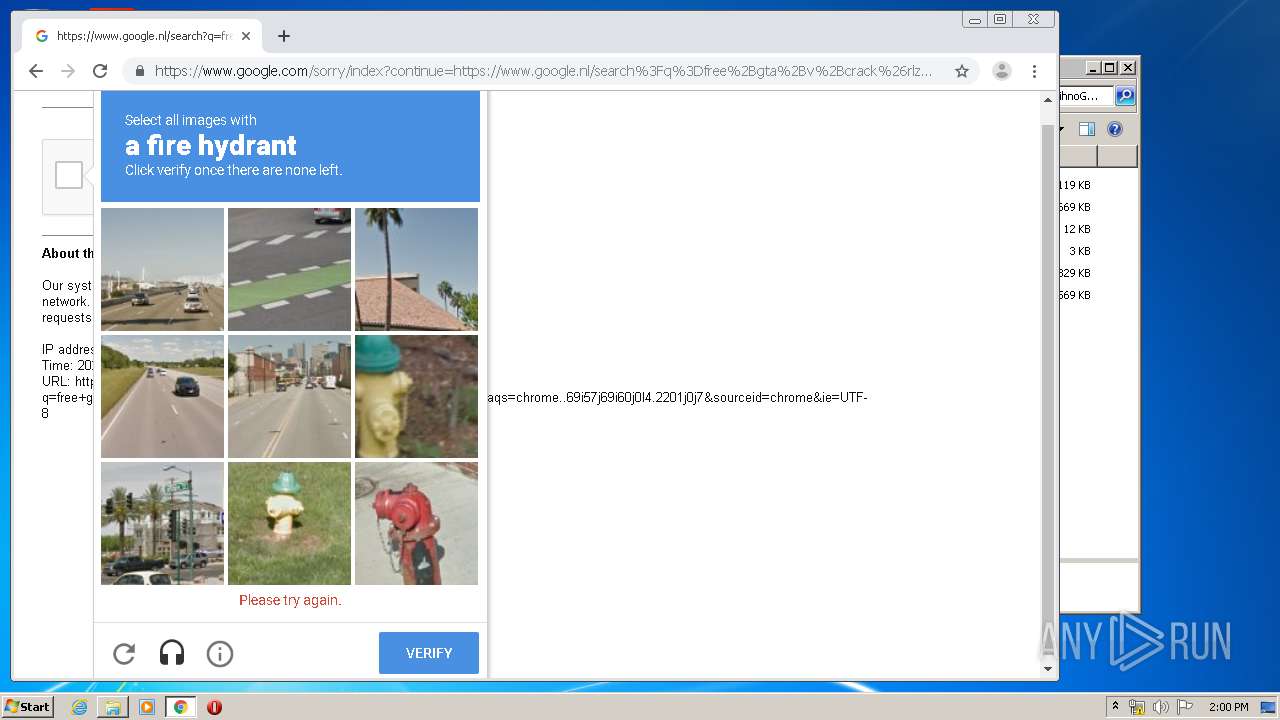The height and width of the screenshot is (720, 1280).
Task: Launch Internet Explorer from the taskbar
Action: pyautogui.click(x=79, y=707)
